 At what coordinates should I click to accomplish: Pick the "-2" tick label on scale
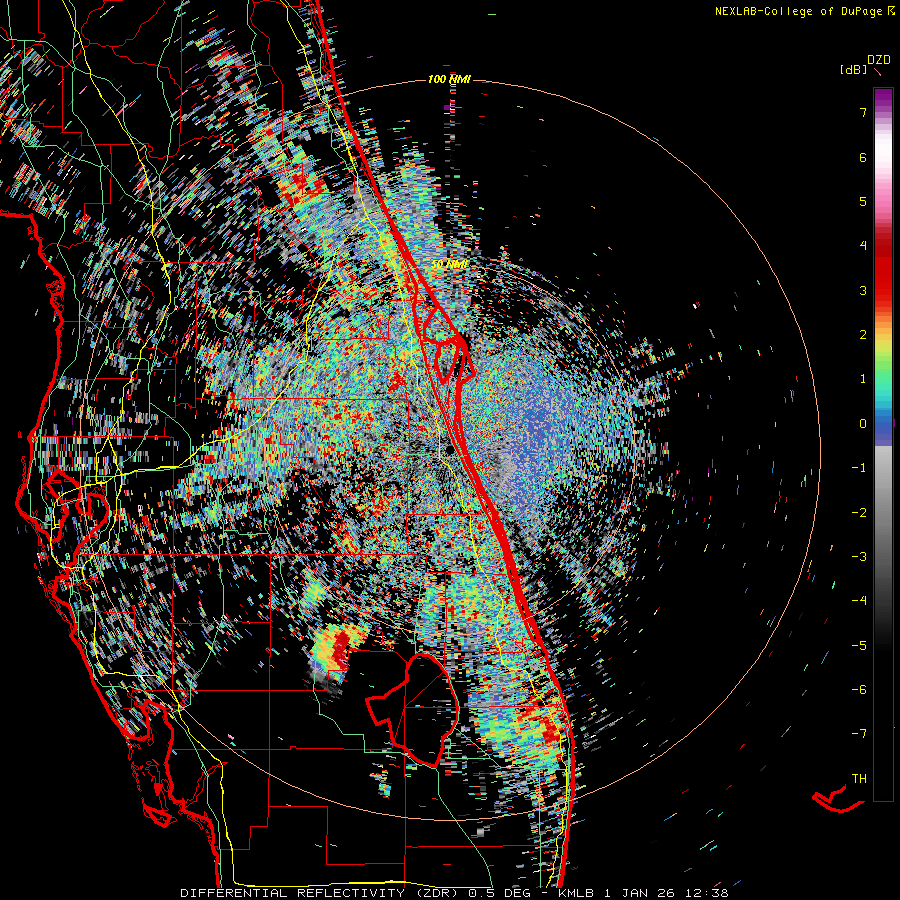[x=859, y=513]
